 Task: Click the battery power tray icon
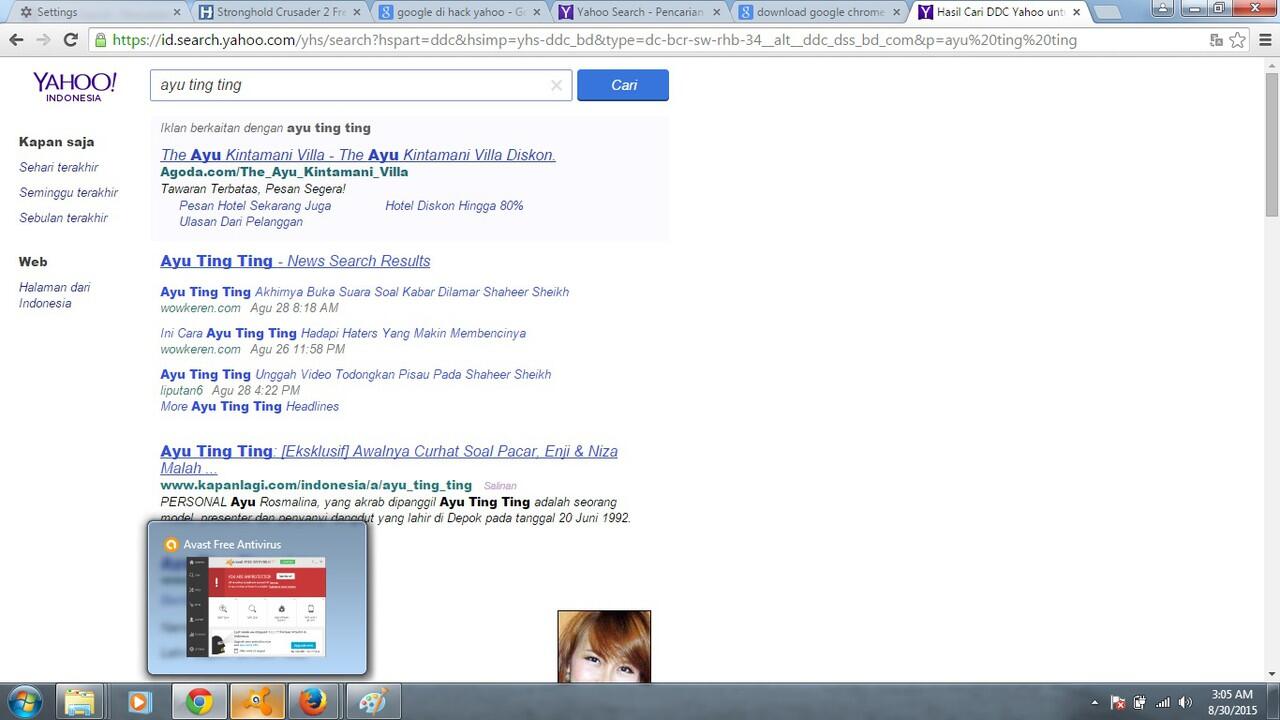tap(1140, 703)
